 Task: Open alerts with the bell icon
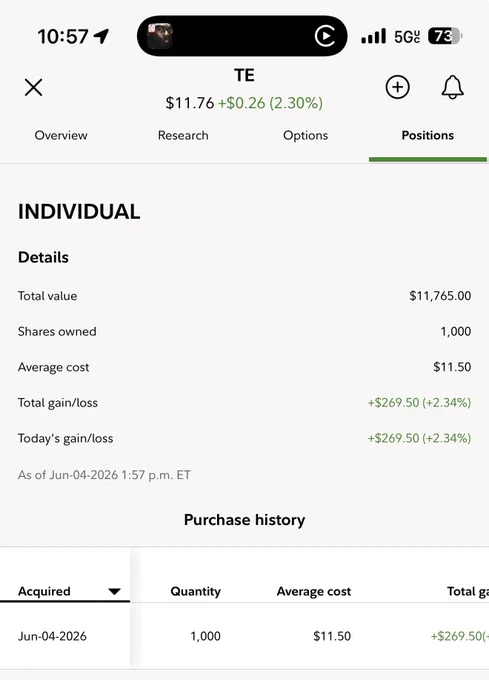[453, 87]
